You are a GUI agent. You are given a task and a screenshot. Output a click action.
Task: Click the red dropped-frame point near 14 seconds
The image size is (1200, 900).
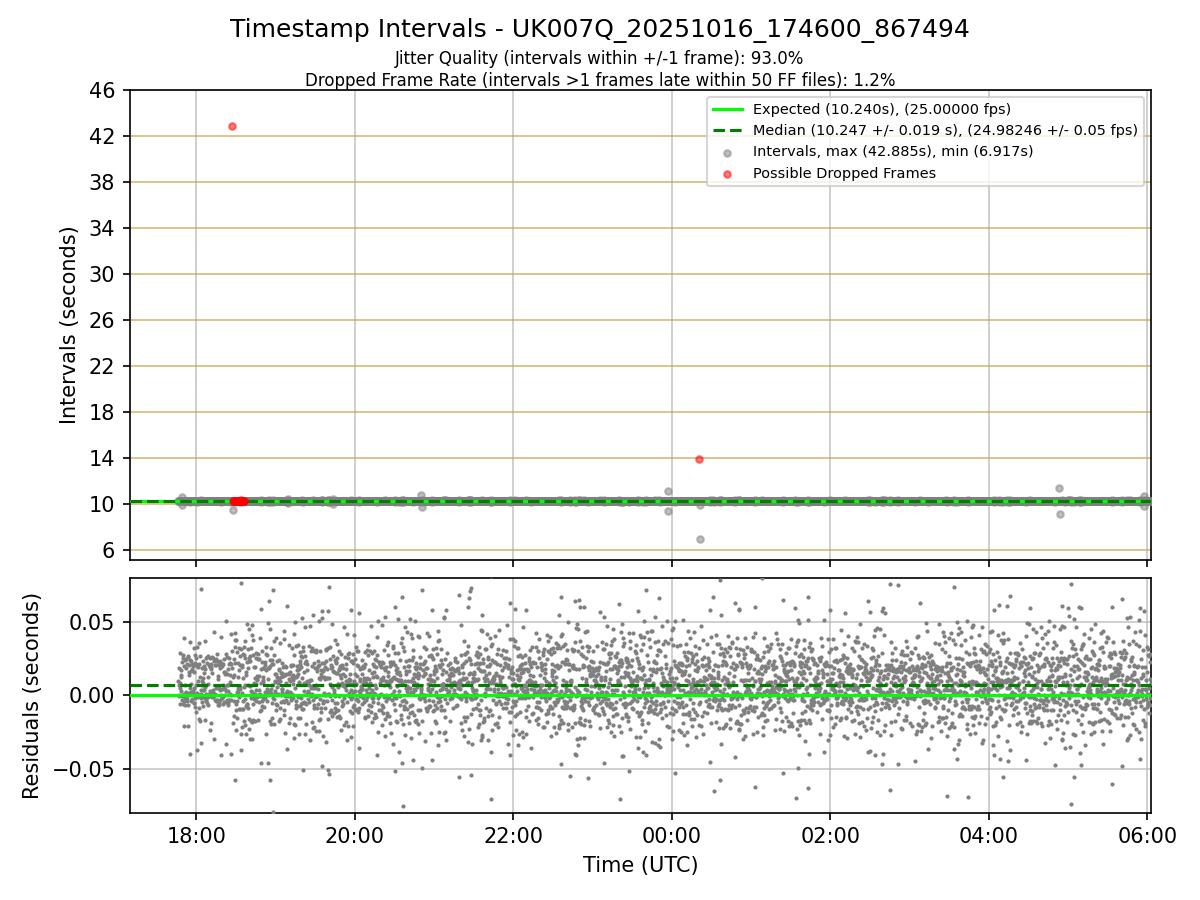[699, 459]
